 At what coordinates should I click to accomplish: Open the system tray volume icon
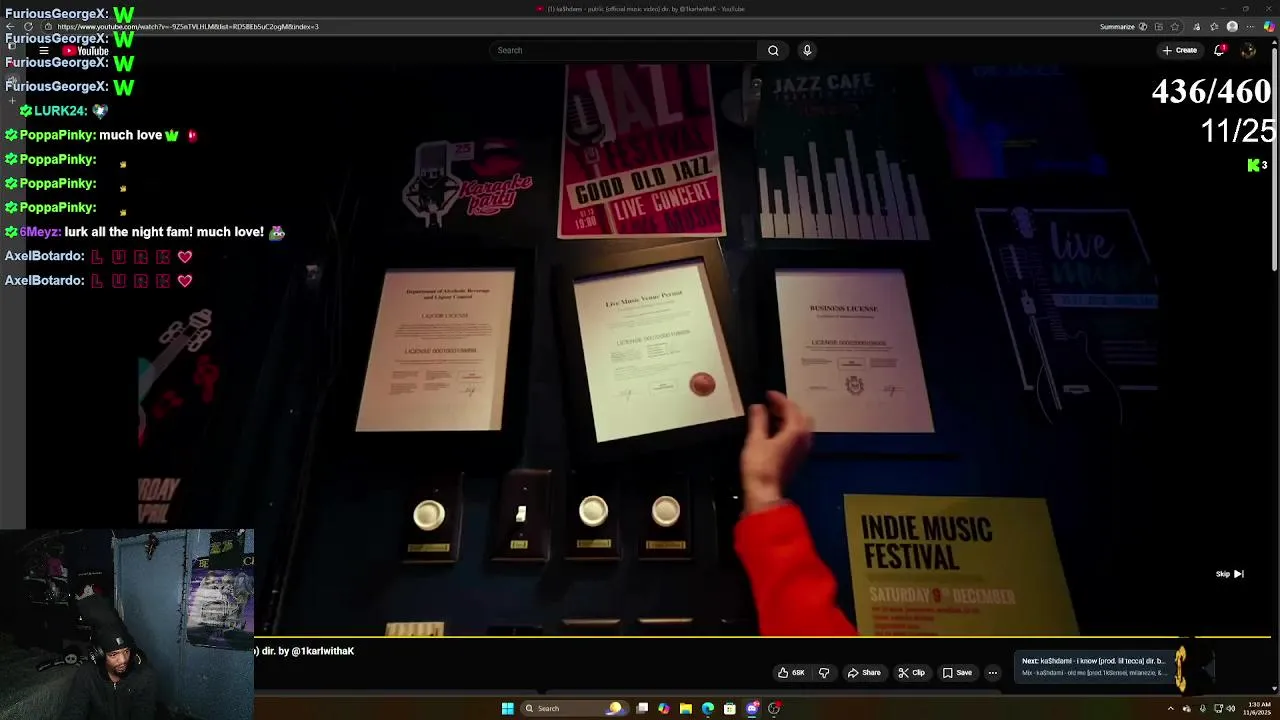1230,709
